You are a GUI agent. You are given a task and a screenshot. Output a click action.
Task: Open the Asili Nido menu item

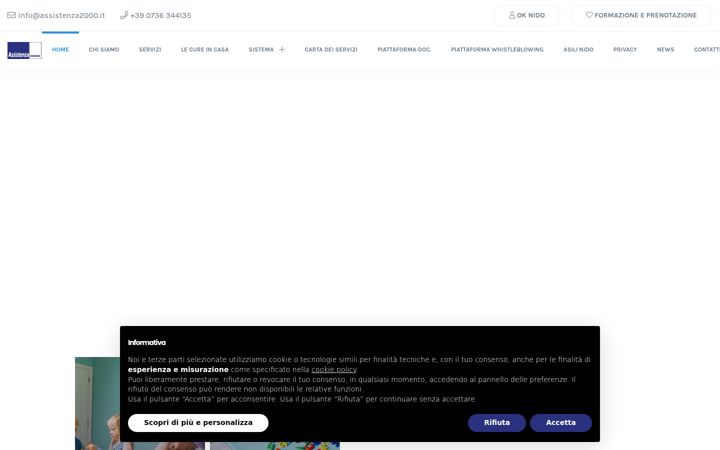(579, 50)
